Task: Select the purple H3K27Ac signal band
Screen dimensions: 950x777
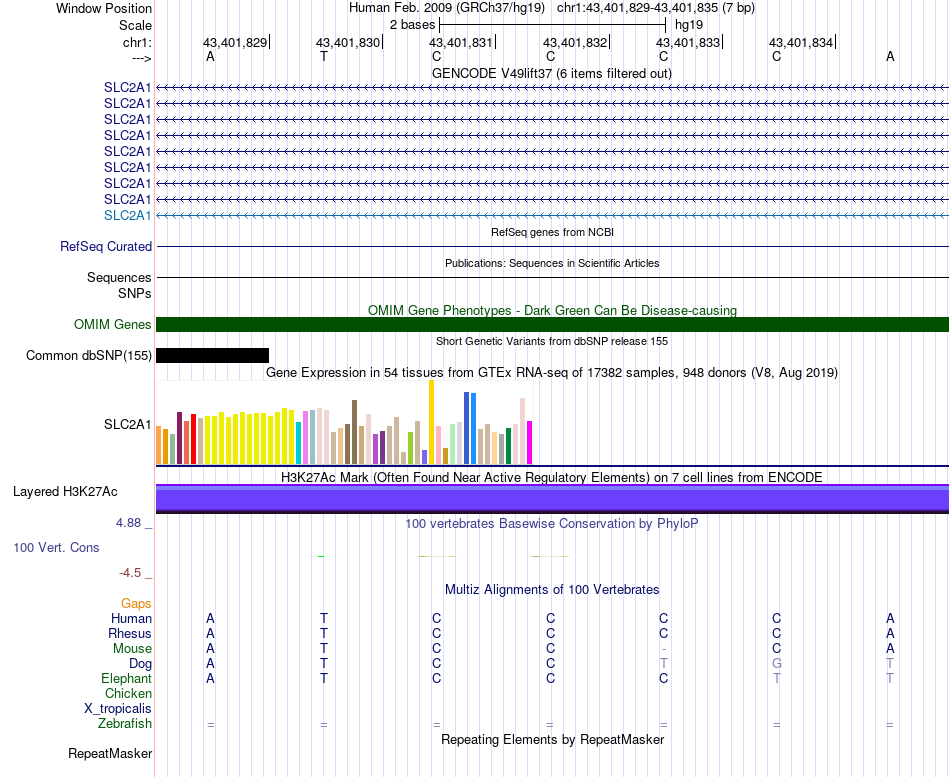Action: click(552, 499)
